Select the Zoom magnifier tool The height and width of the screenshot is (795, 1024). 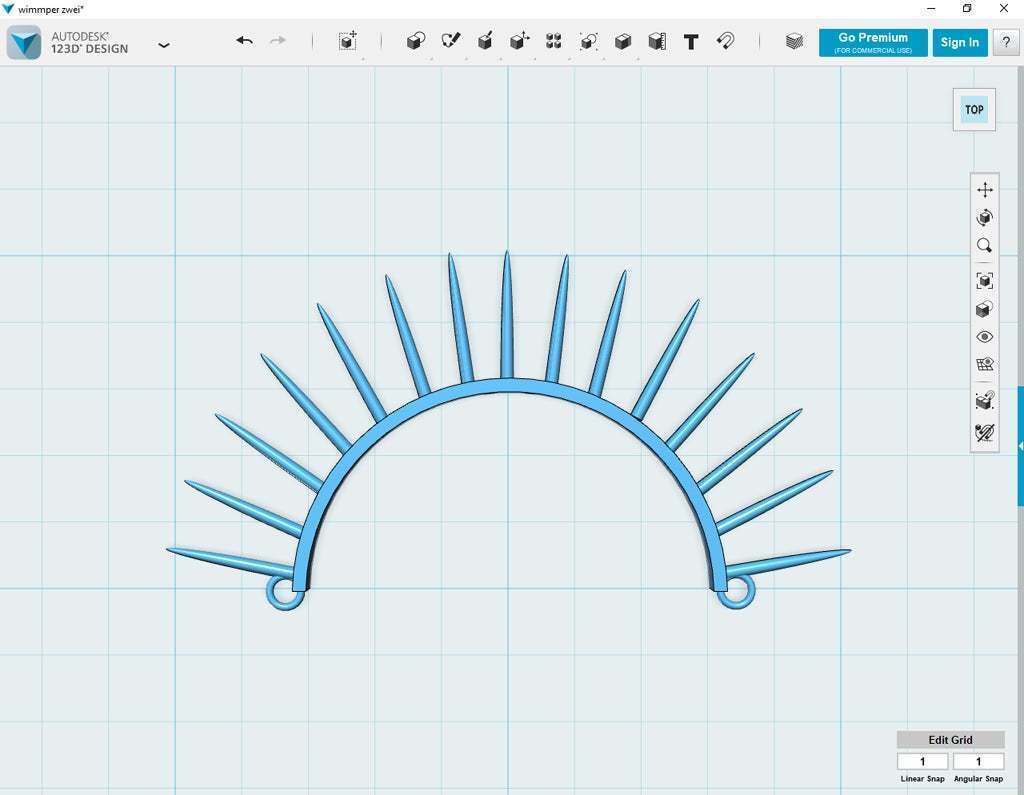pos(985,246)
